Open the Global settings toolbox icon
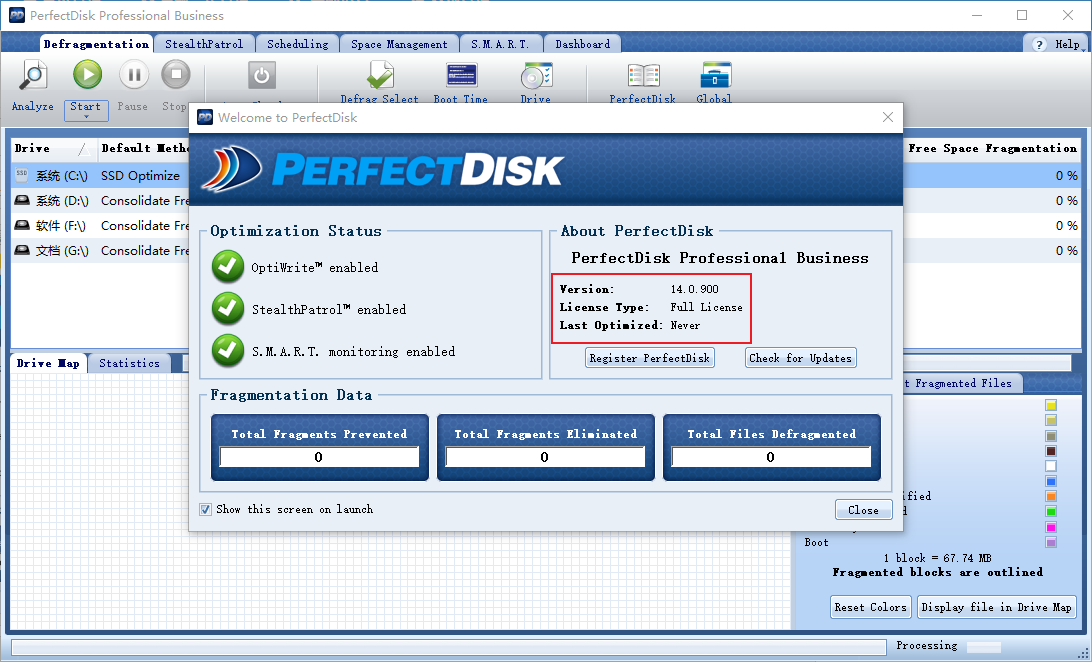This screenshot has height=662, width=1092. tap(716, 75)
